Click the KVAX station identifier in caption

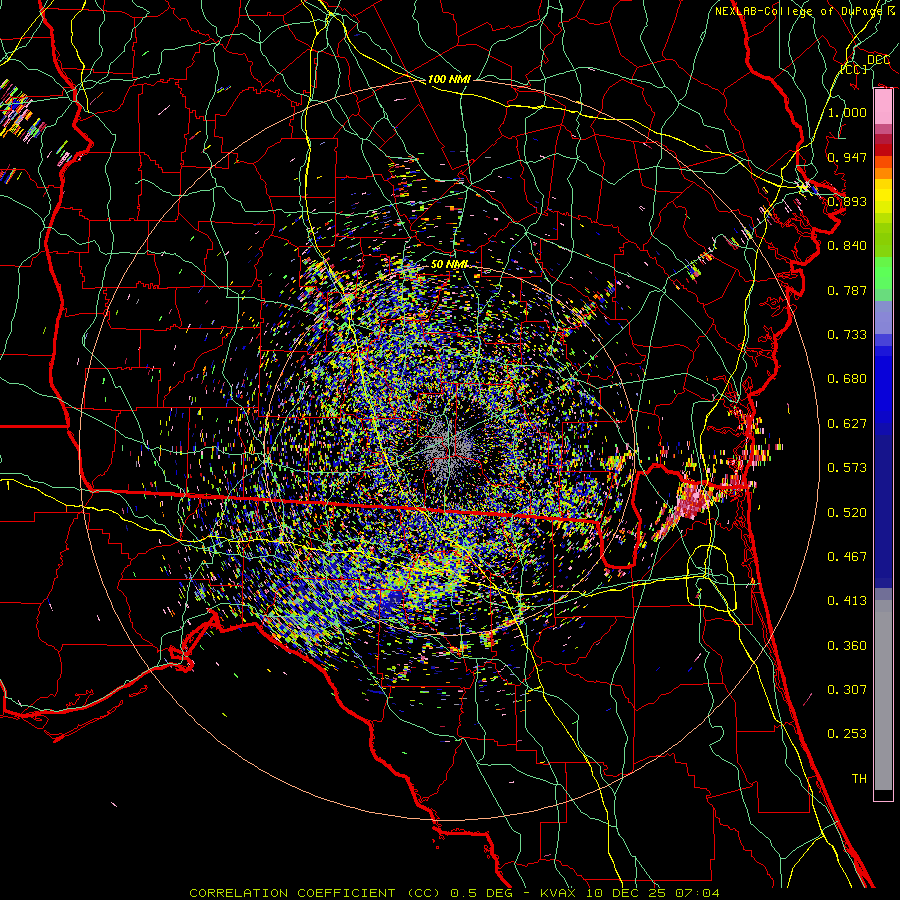[x=558, y=893]
